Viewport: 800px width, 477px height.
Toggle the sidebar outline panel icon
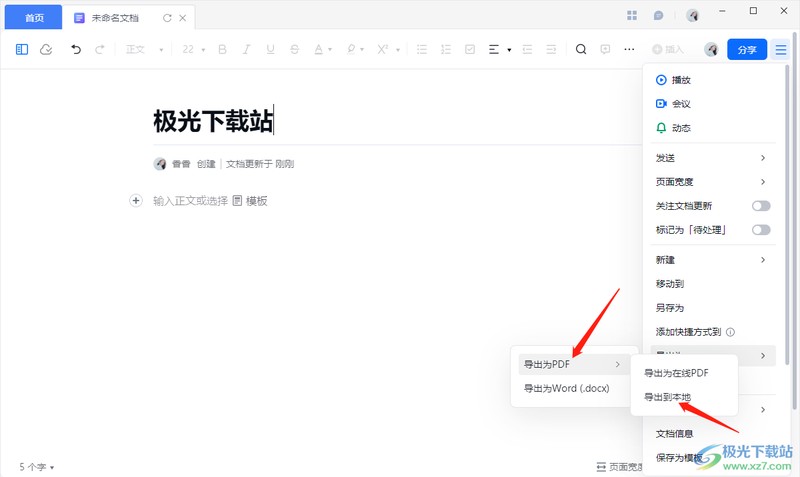21,49
